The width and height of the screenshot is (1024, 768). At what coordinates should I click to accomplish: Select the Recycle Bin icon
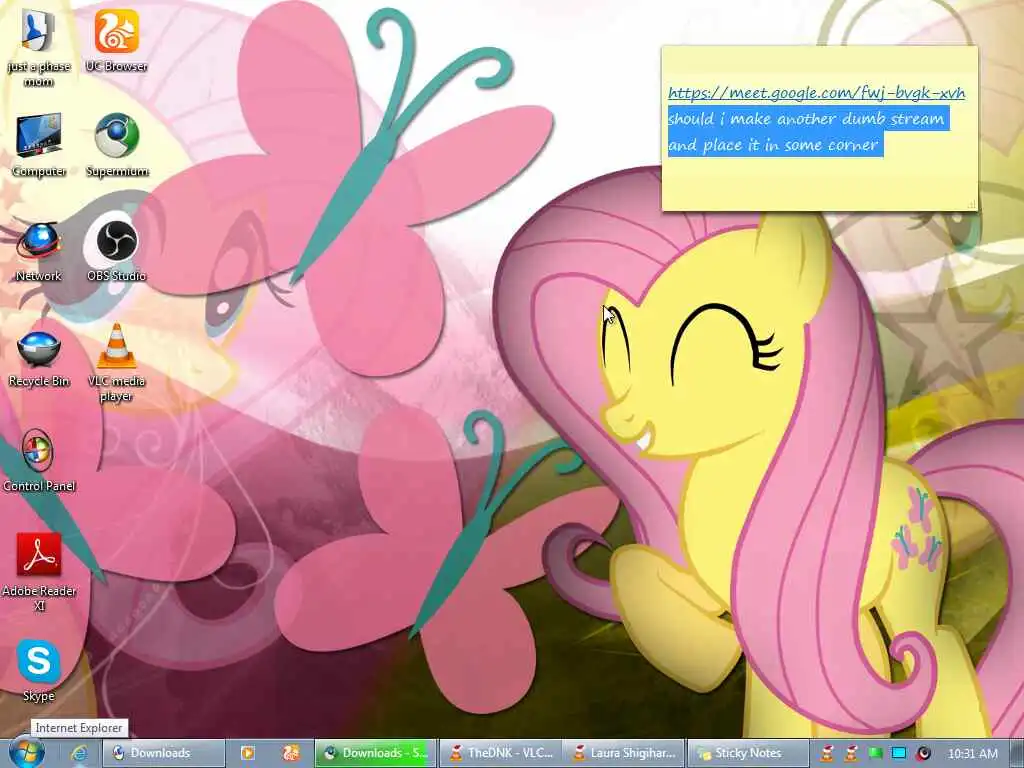[x=39, y=359]
